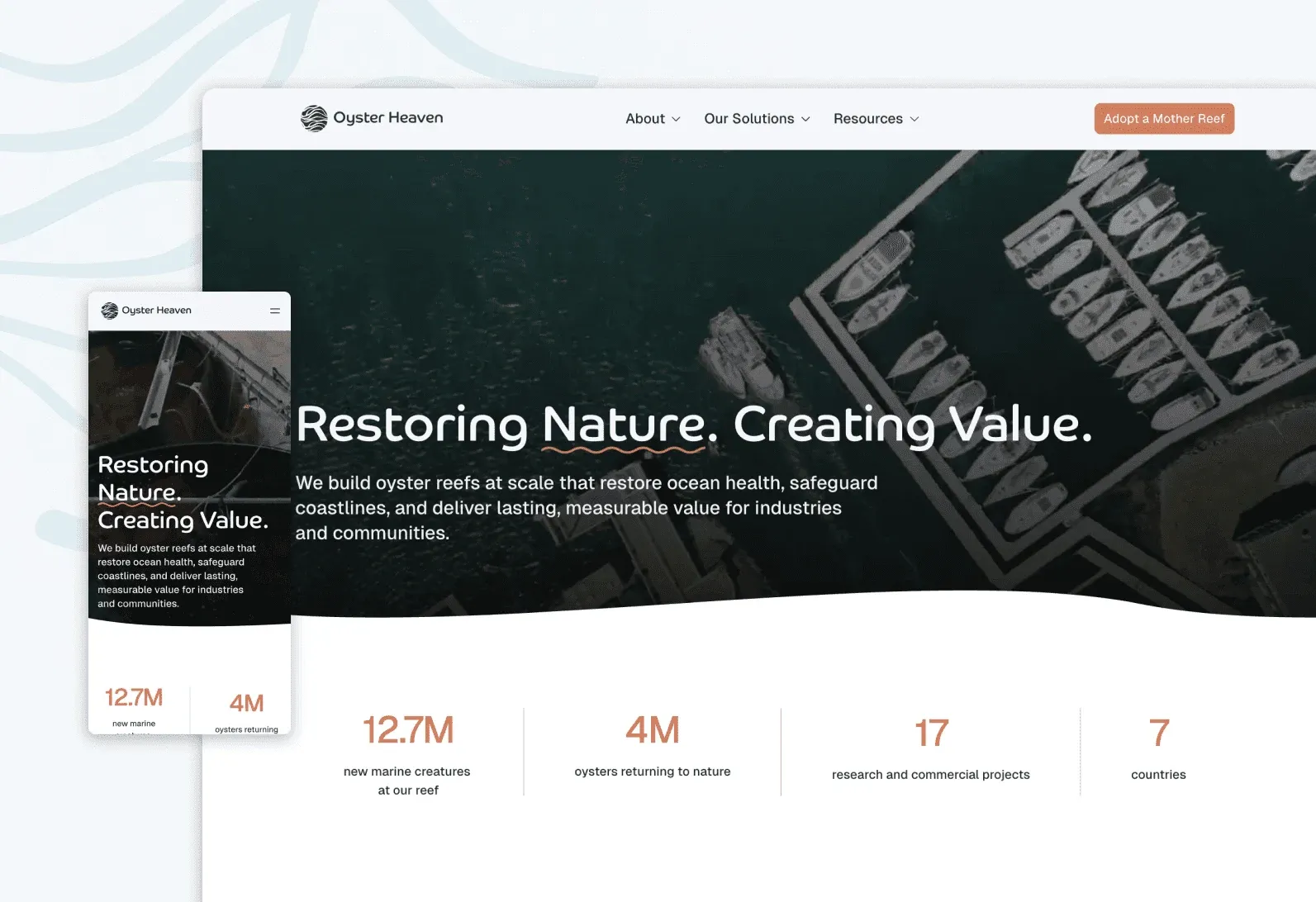Click the desktop paragraph starting 'We build oyster reefs'
Image resolution: width=1316 pixels, height=902 pixels.
[587, 508]
